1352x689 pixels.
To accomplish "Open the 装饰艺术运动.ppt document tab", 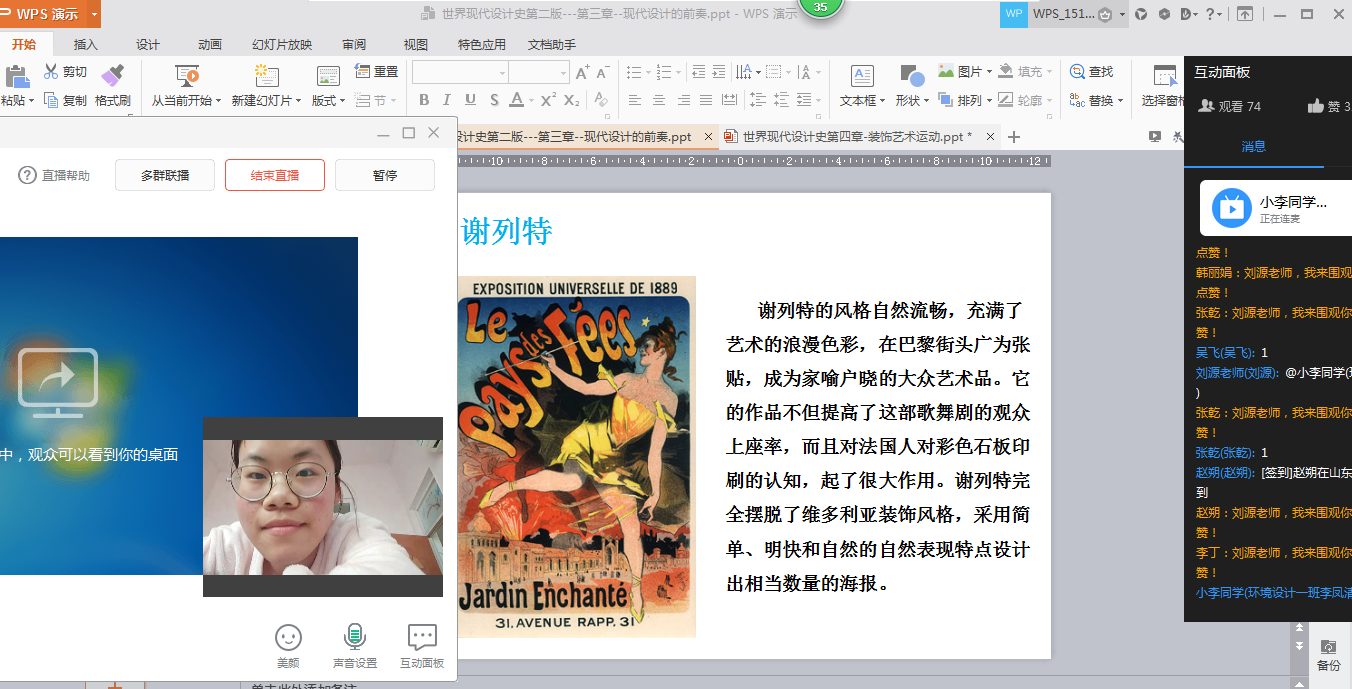I will pyautogui.click(x=856, y=137).
